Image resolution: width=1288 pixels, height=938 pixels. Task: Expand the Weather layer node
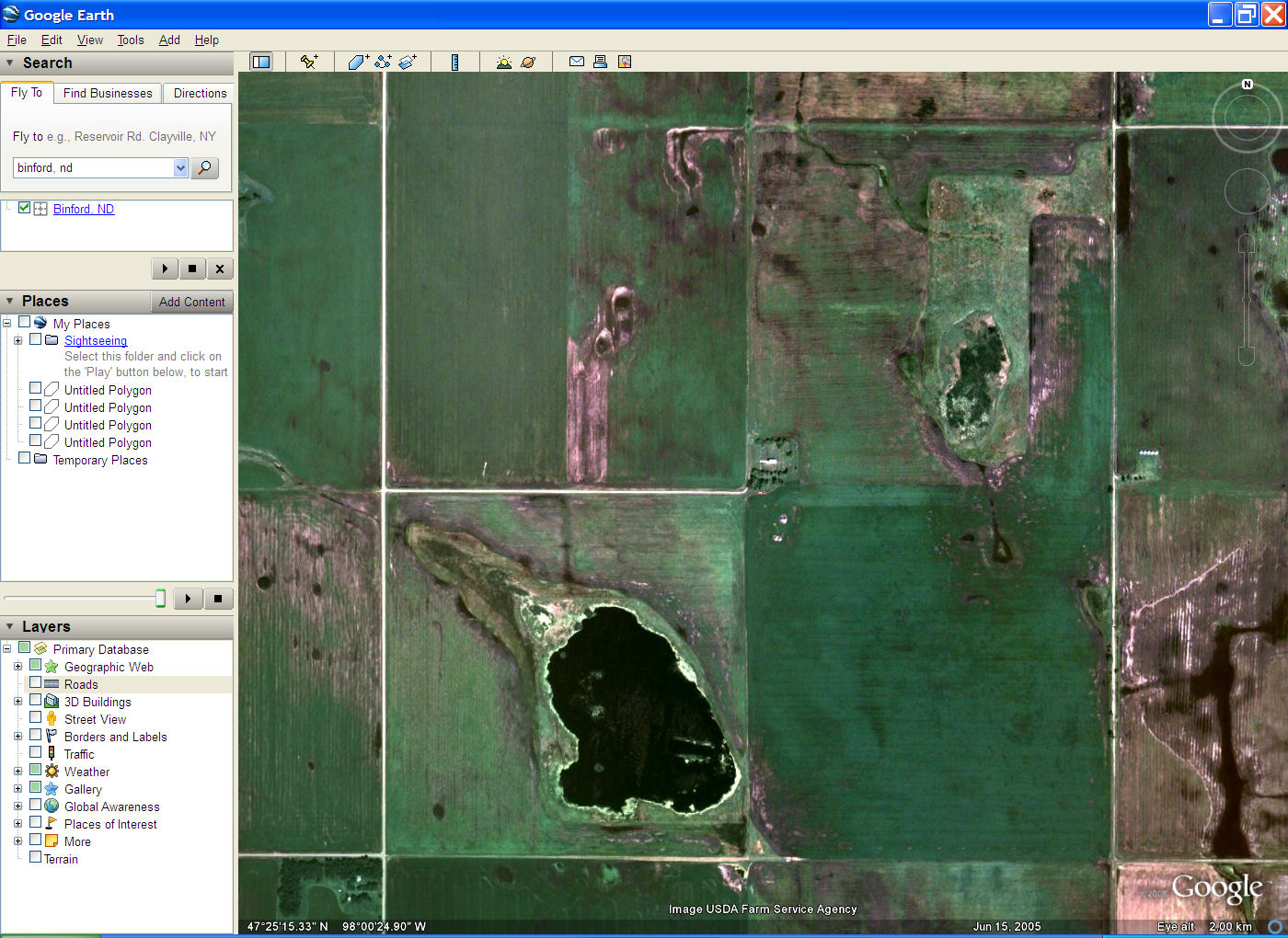(17, 772)
